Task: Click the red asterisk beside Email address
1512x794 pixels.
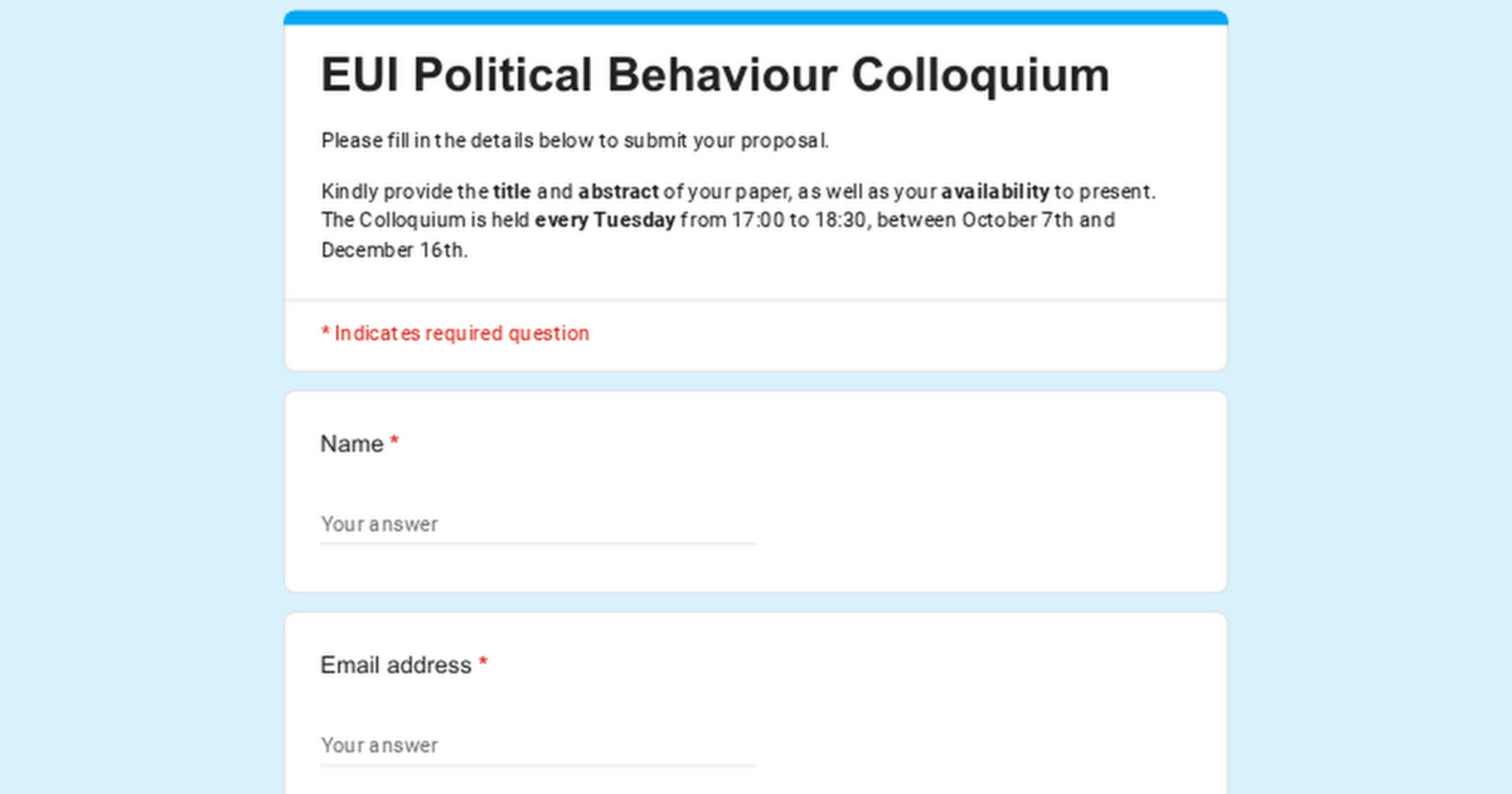Action: [x=483, y=664]
